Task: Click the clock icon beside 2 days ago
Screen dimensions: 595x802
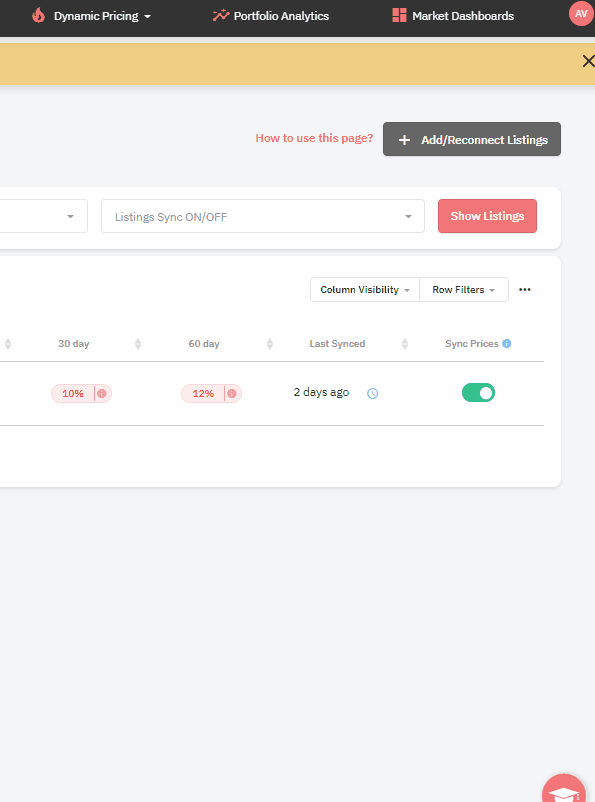Action: click(372, 393)
